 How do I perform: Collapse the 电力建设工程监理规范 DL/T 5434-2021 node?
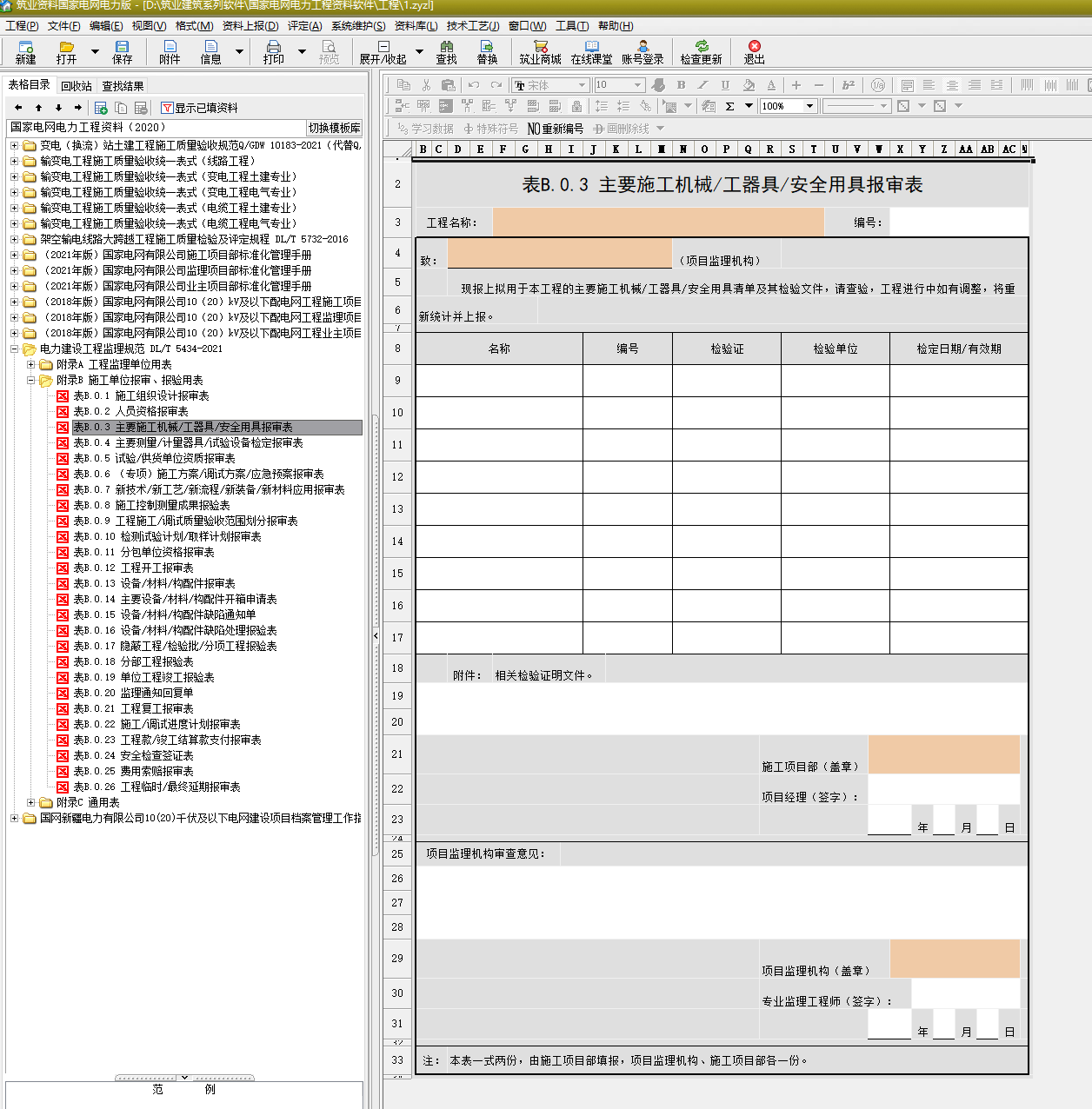tap(15, 349)
